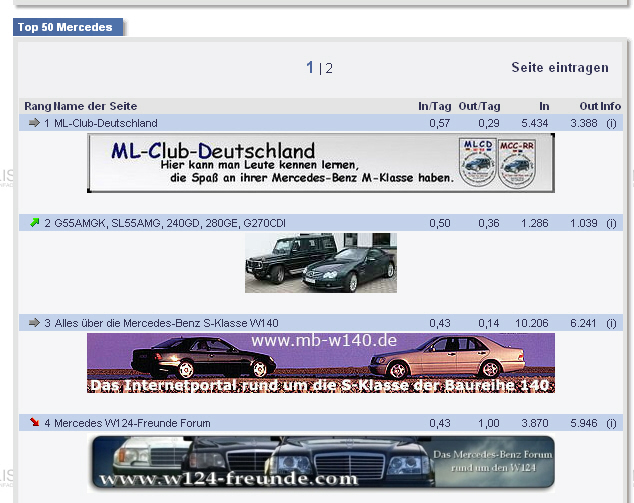Open info (i) for G55AMGK row

[x=611, y=223]
